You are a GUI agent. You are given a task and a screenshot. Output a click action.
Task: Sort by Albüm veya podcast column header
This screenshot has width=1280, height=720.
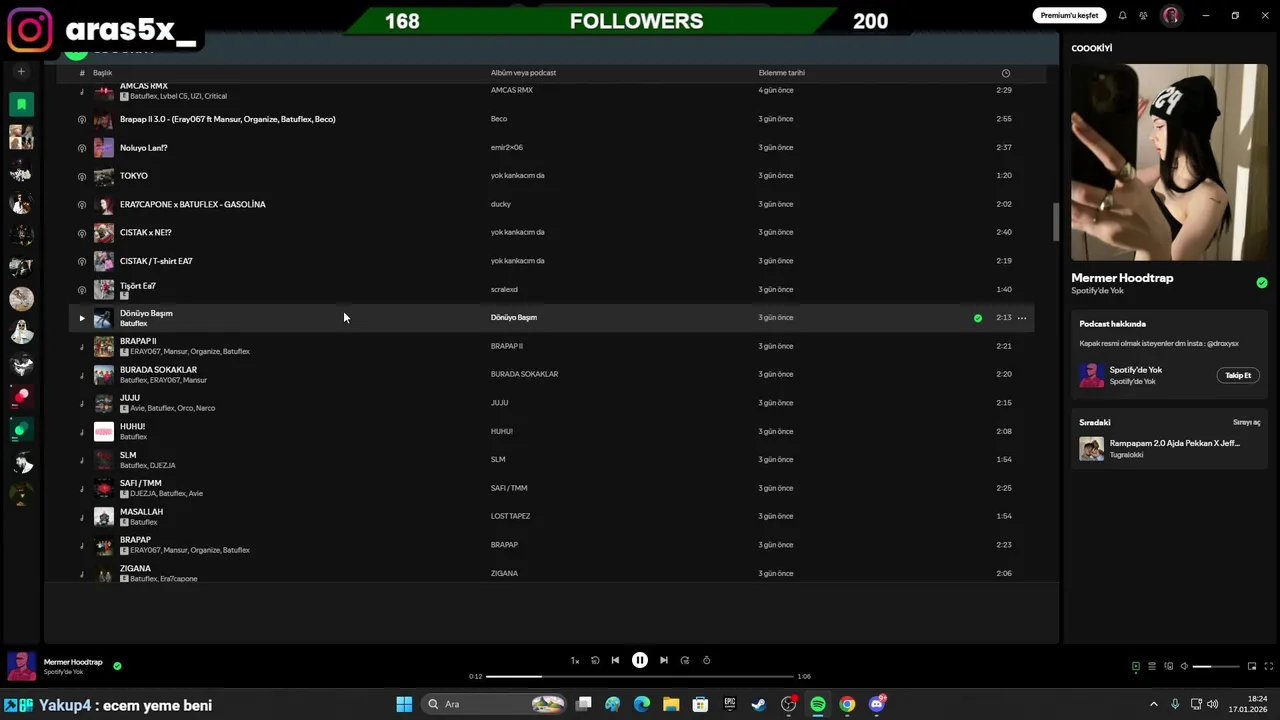[523, 73]
